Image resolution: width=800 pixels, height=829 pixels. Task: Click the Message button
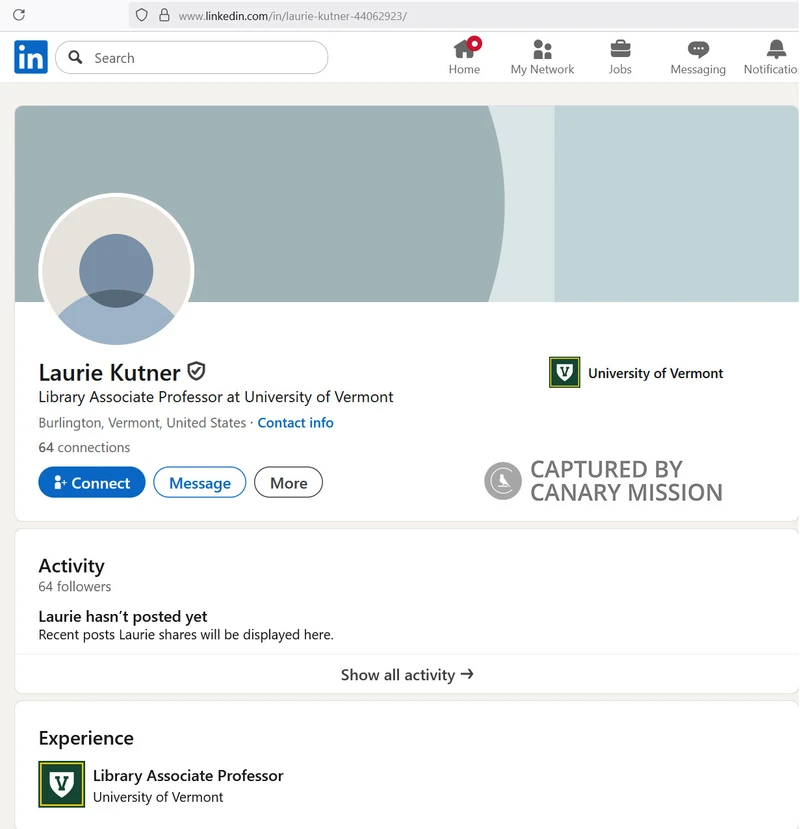click(x=200, y=482)
